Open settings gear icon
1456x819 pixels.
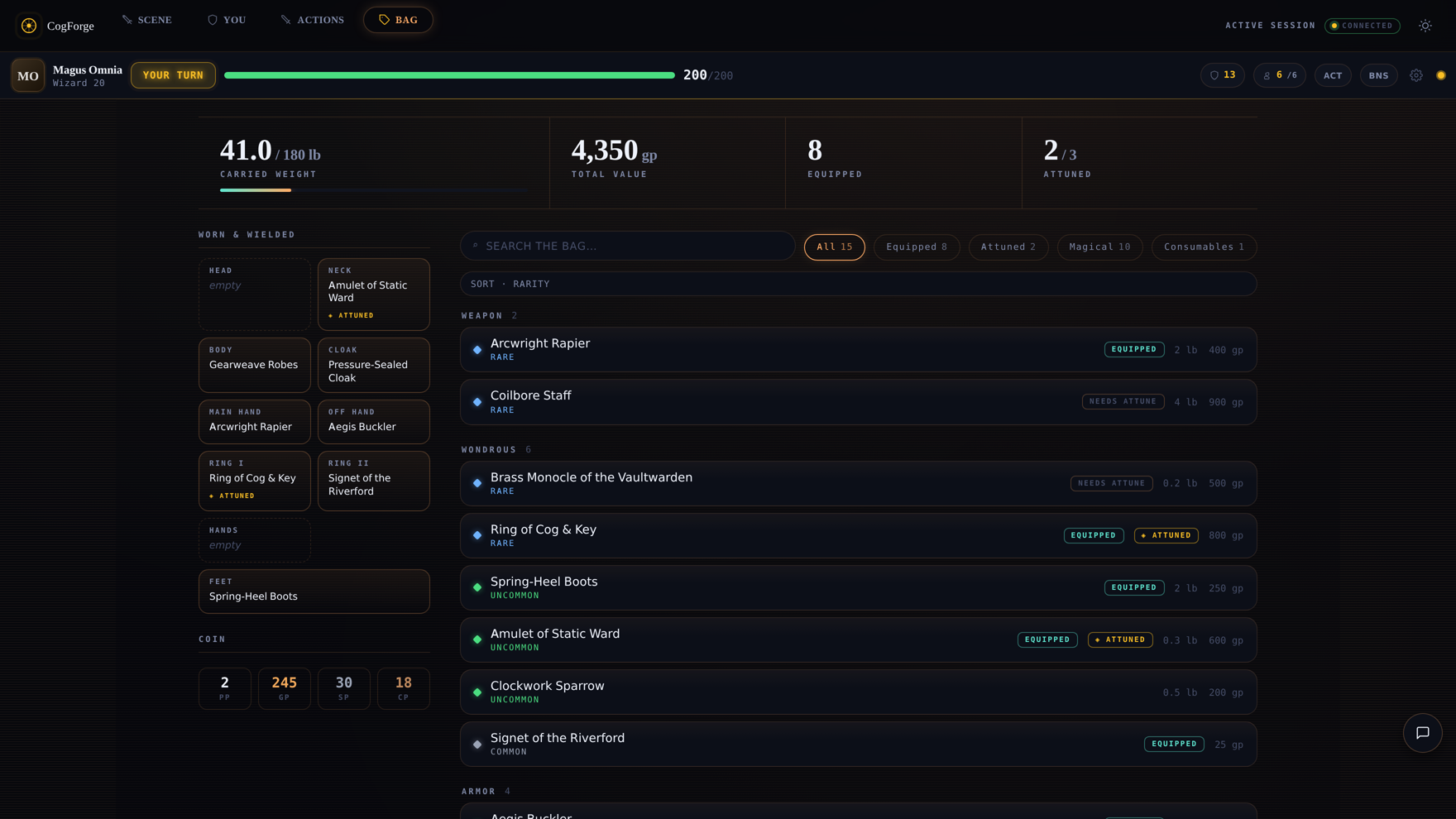point(1416,75)
